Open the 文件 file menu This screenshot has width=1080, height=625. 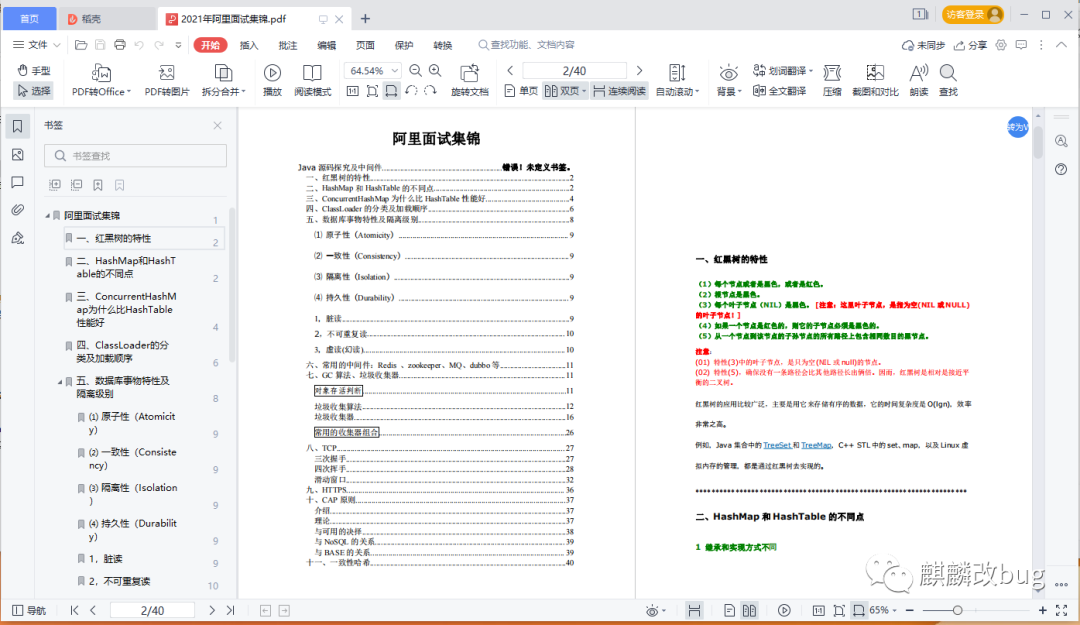click(x=37, y=45)
